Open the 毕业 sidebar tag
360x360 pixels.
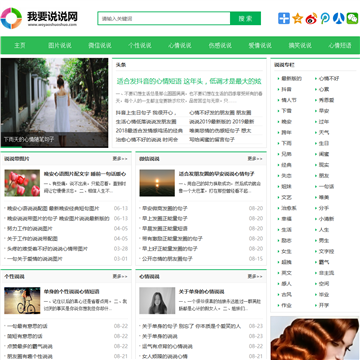(x=324, y=294)
